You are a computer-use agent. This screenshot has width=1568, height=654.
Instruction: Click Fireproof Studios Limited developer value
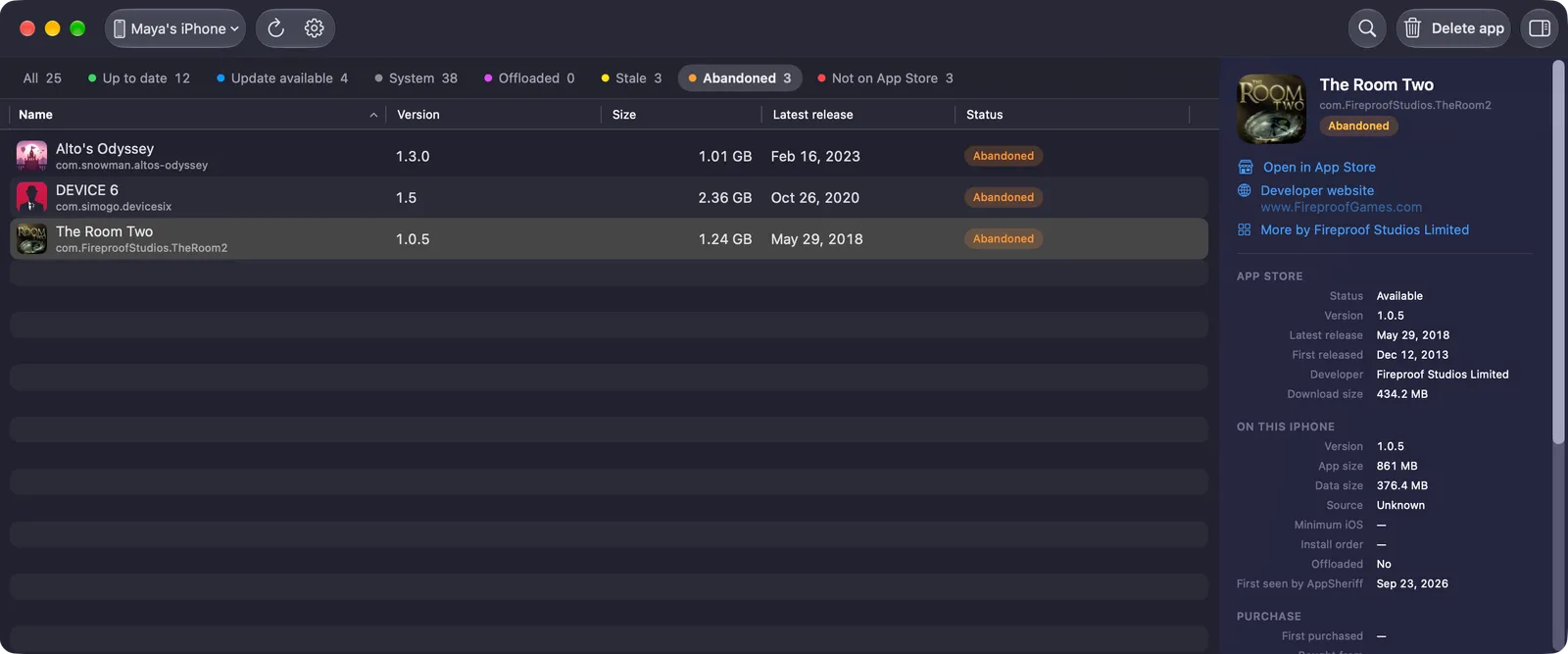pos(1443,375)
